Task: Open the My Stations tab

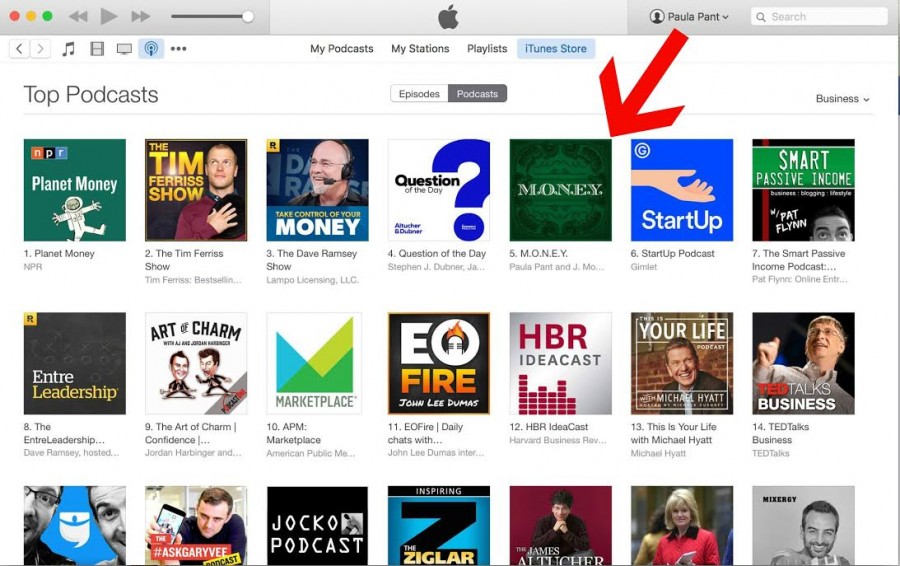Action: (x=420, y=49)
